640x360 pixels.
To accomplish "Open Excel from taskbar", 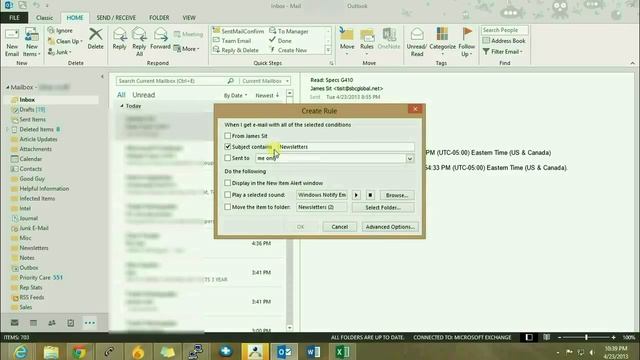I will click(x=342, y=352).
